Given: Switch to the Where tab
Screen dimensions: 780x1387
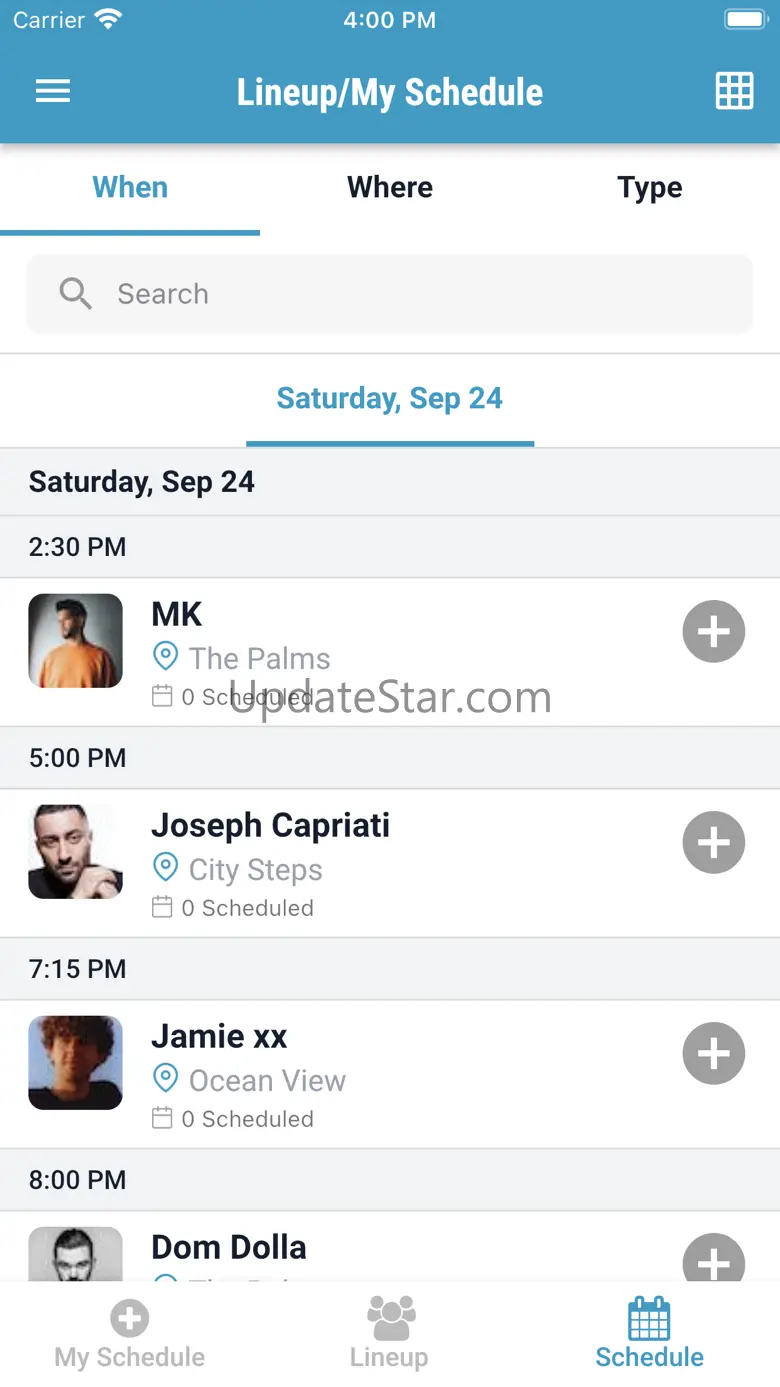Looking at the screenshot, I should pos(390,188).
